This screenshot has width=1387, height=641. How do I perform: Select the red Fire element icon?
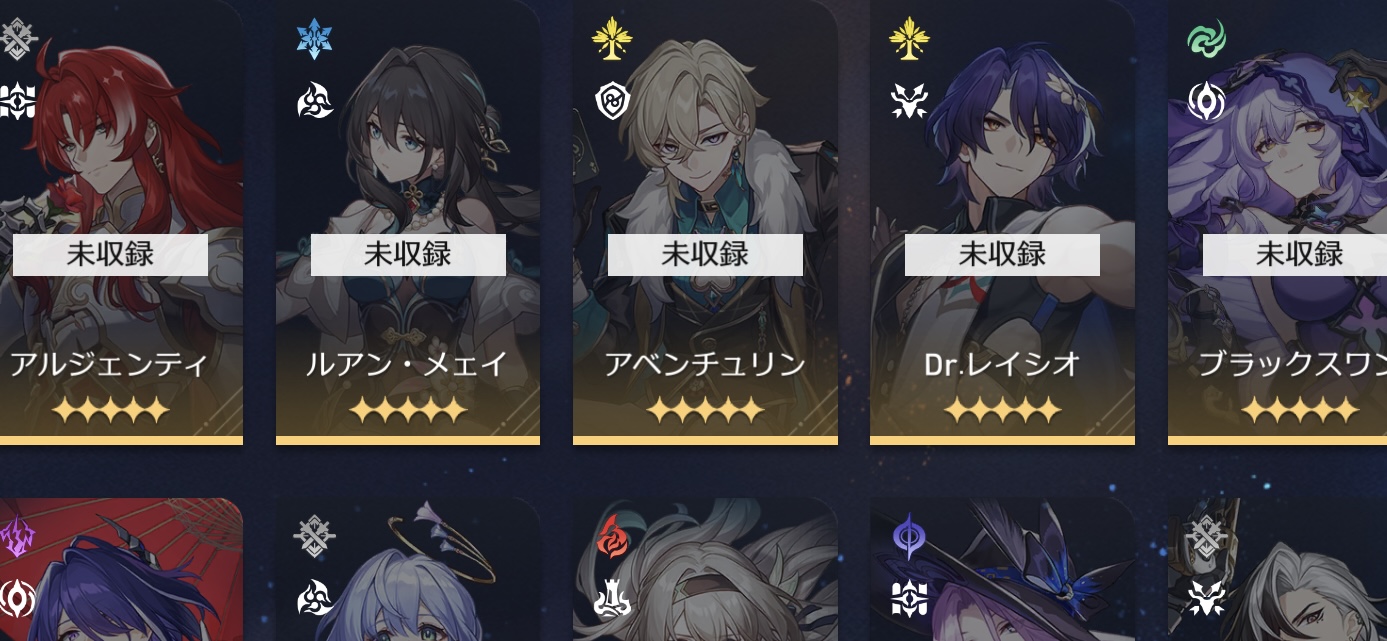coord(612,537)
